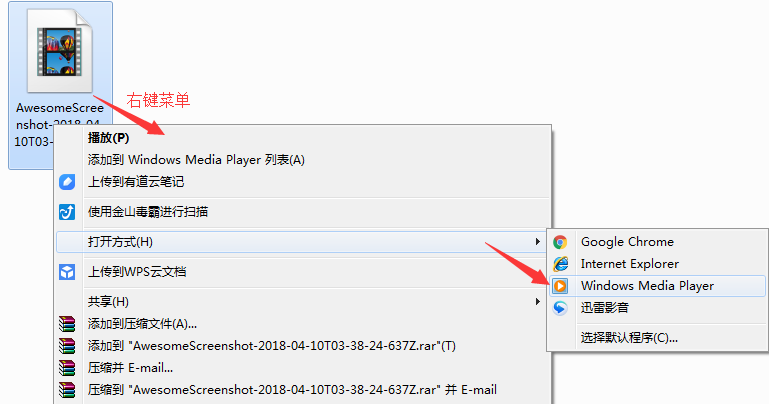The height and width of the screenshot is (404, 769).
Task: Open with Internet Explorer
Action: 630,264
